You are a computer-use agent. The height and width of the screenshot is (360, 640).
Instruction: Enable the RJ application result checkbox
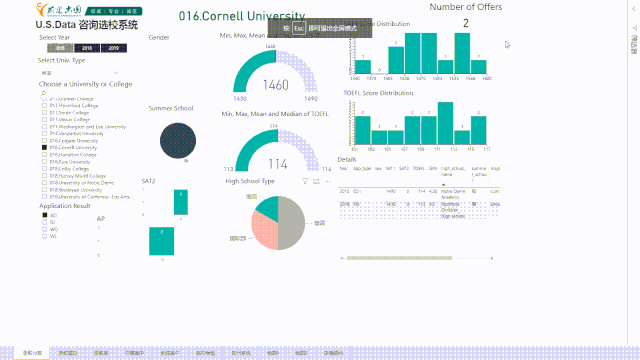44,222
